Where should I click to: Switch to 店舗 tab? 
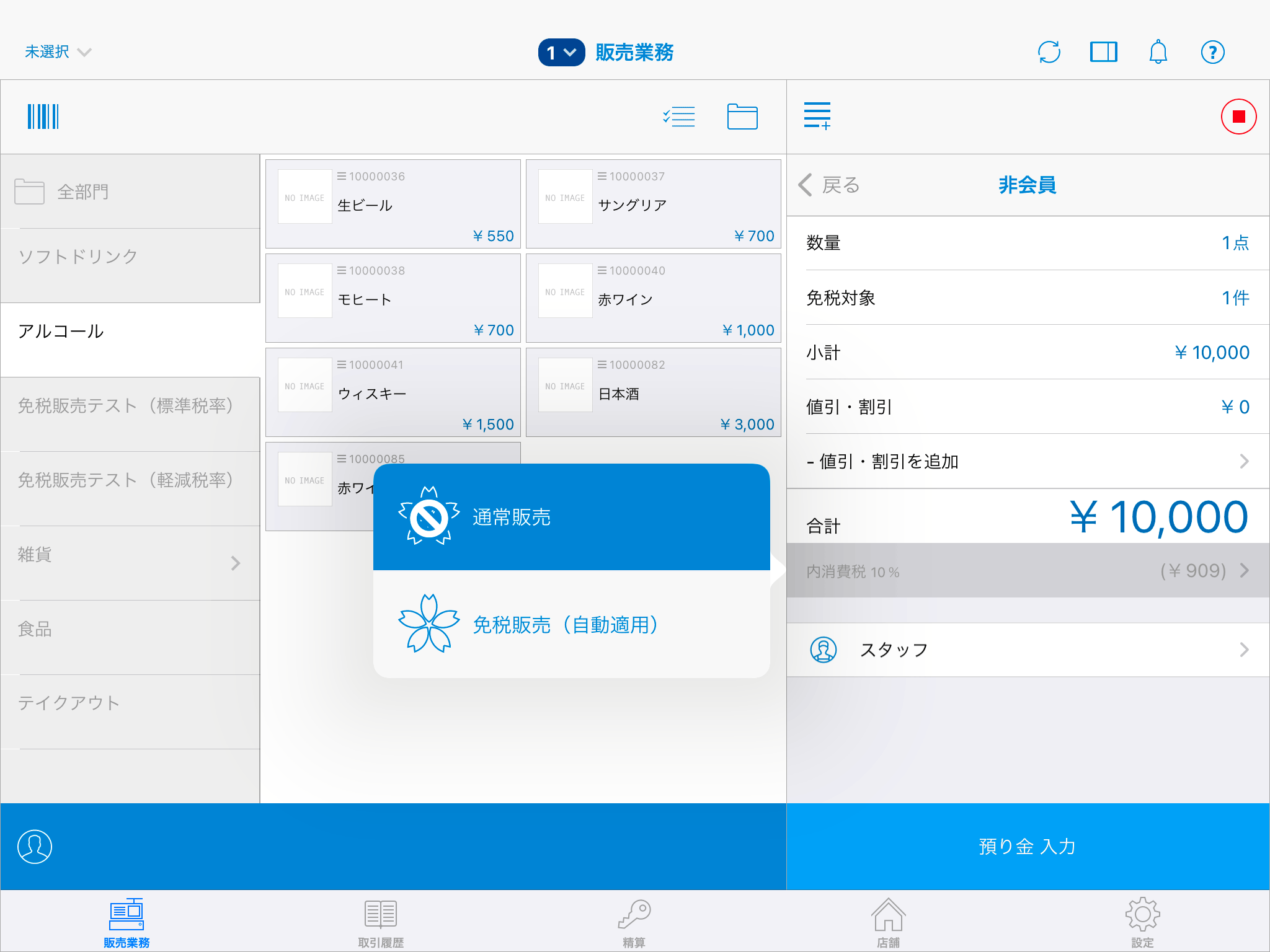[x=889, y=922]
